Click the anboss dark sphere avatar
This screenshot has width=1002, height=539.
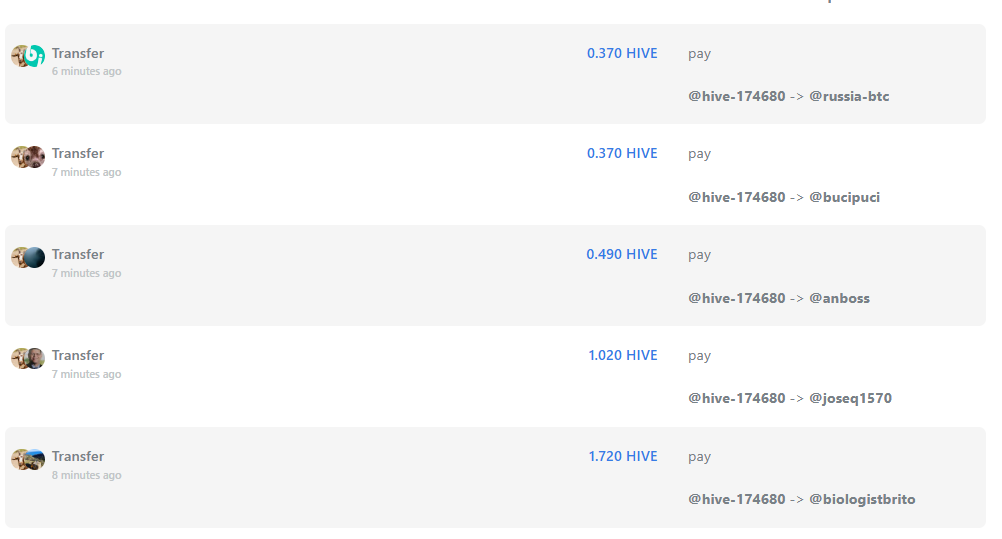[x=35, y=258]
